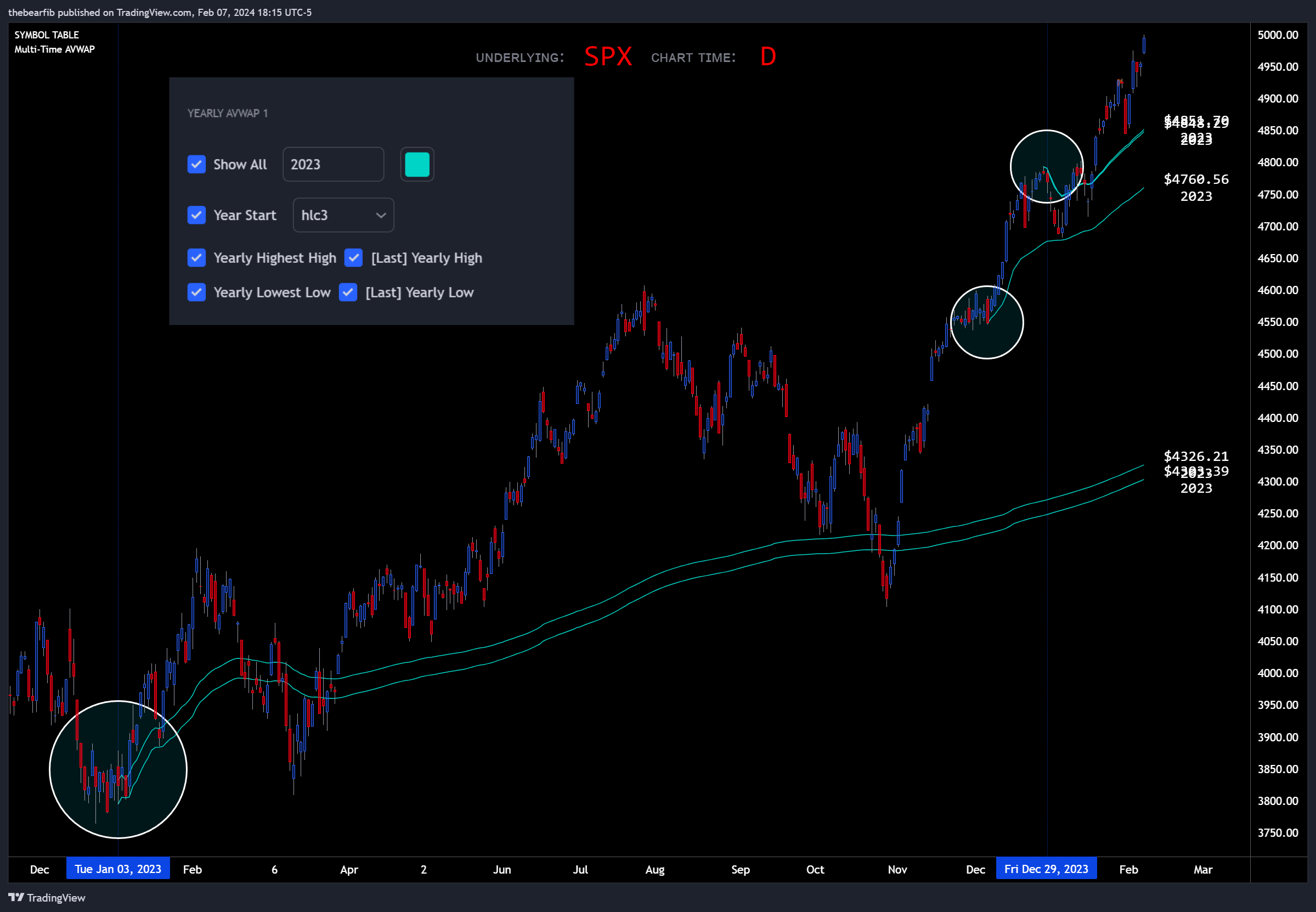Click the 5000.00 price axis label
Viewport: 1316px width, 912px height.
tap(1278, 35)
